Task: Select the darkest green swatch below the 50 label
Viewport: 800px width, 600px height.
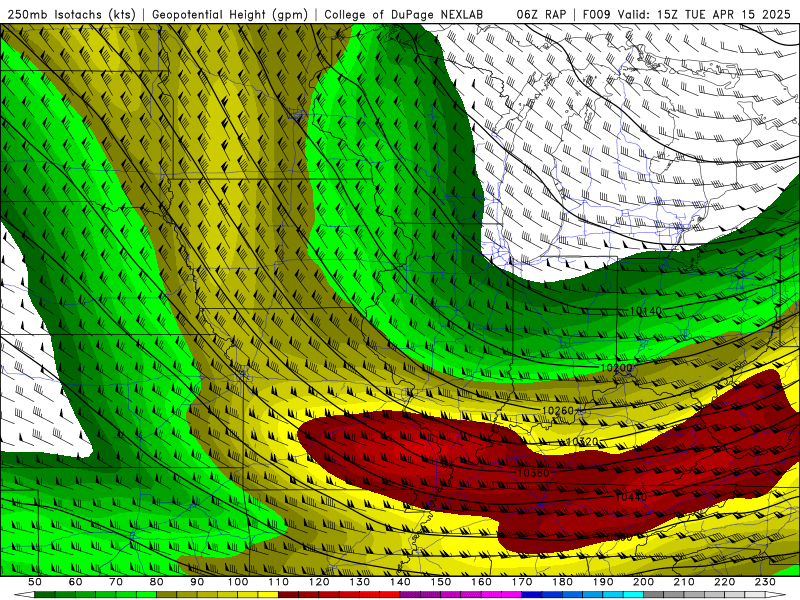Action: coord(45,594)
